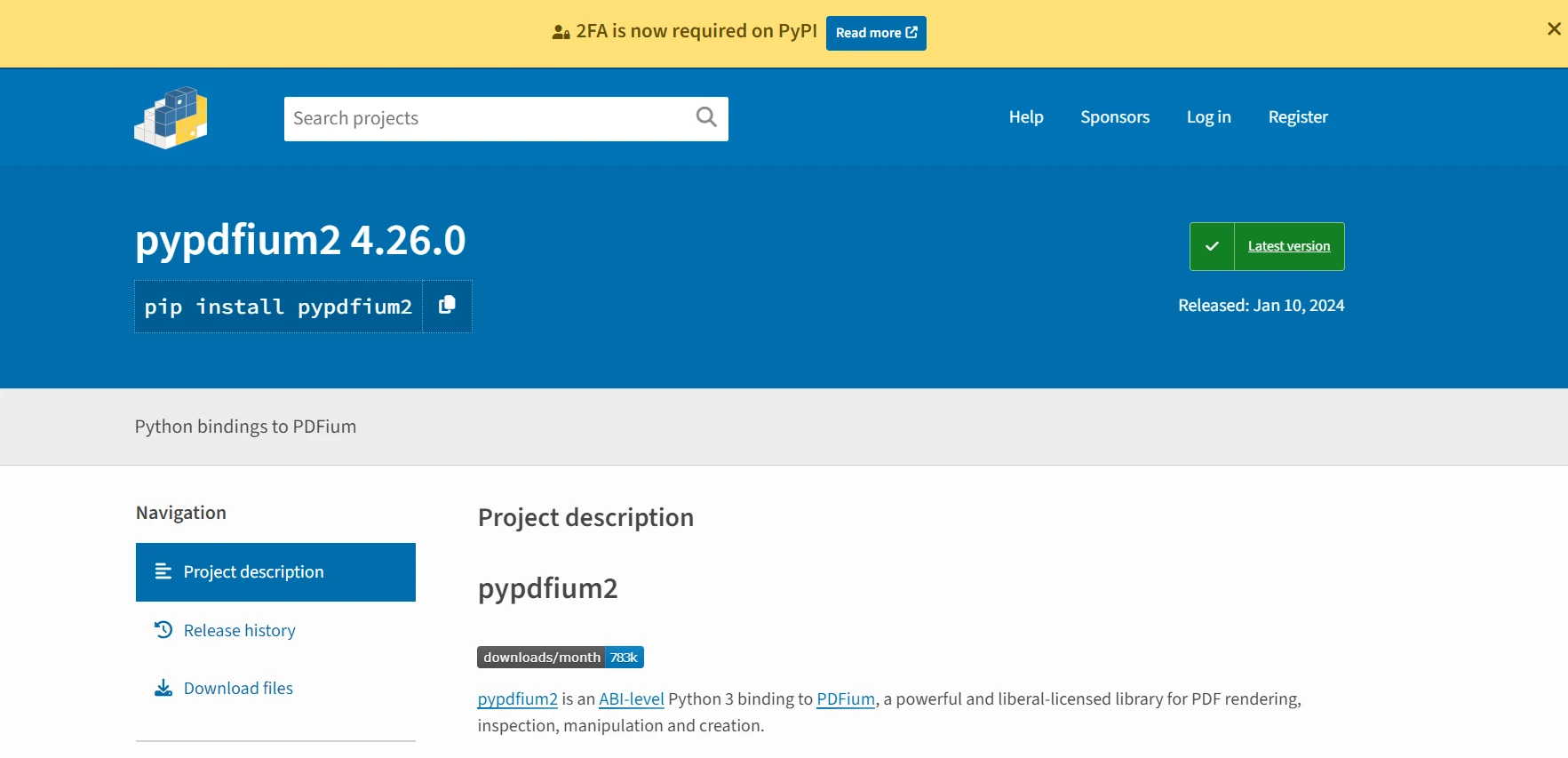Click the Project description lines icon
This screenshot has width=1568, height=758.
(x=163, y=571)
